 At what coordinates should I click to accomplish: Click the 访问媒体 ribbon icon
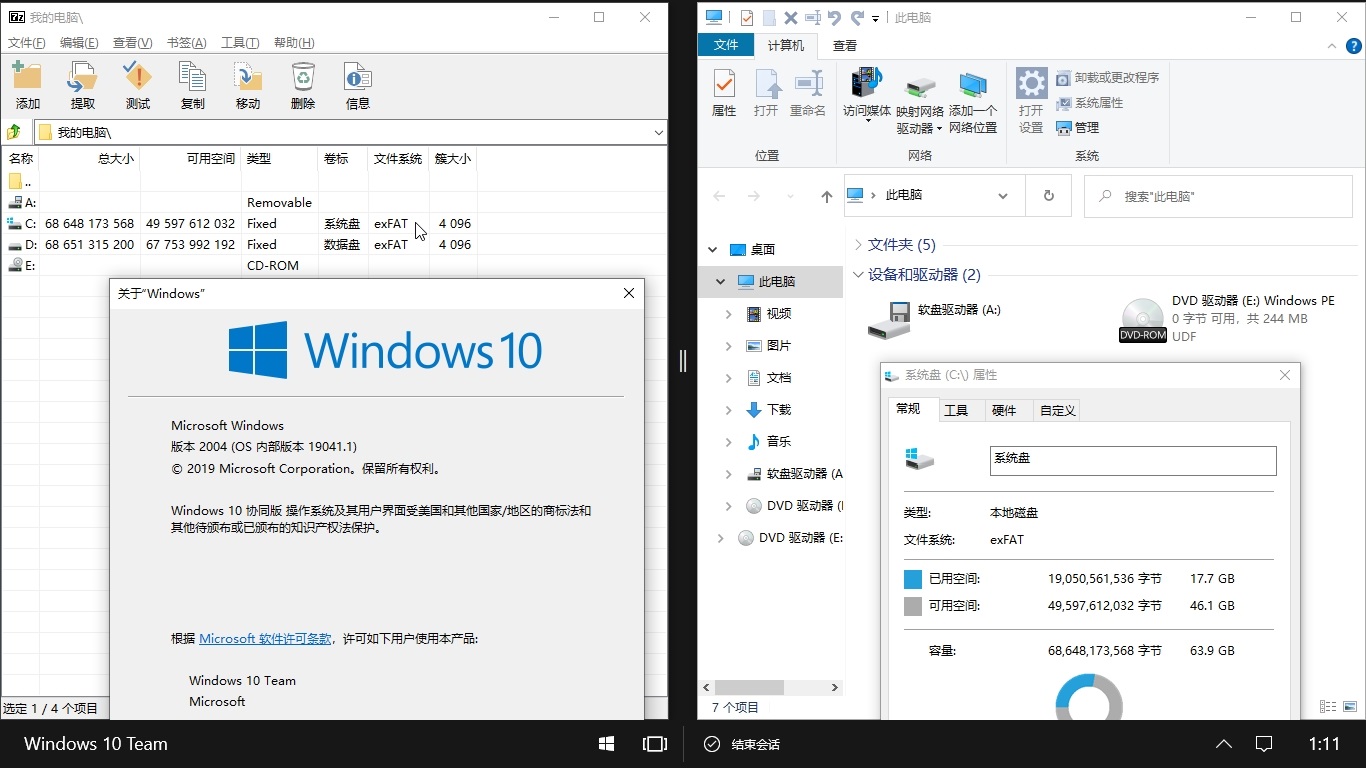pyautogui.click(x=867, y=95)
